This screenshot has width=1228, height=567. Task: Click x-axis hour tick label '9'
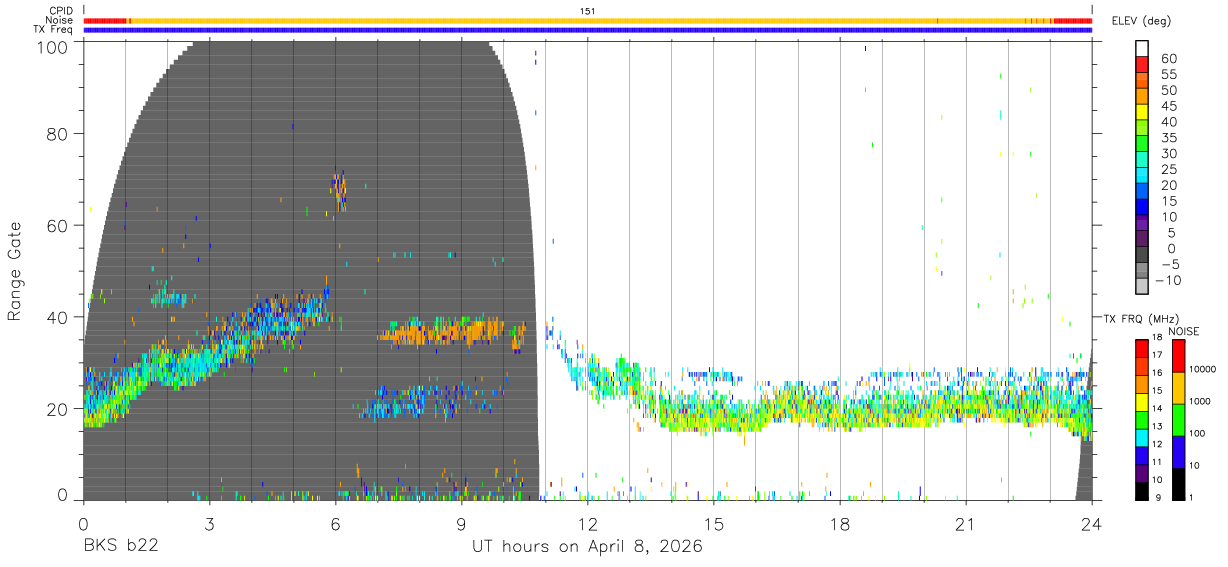pos(461,523)
